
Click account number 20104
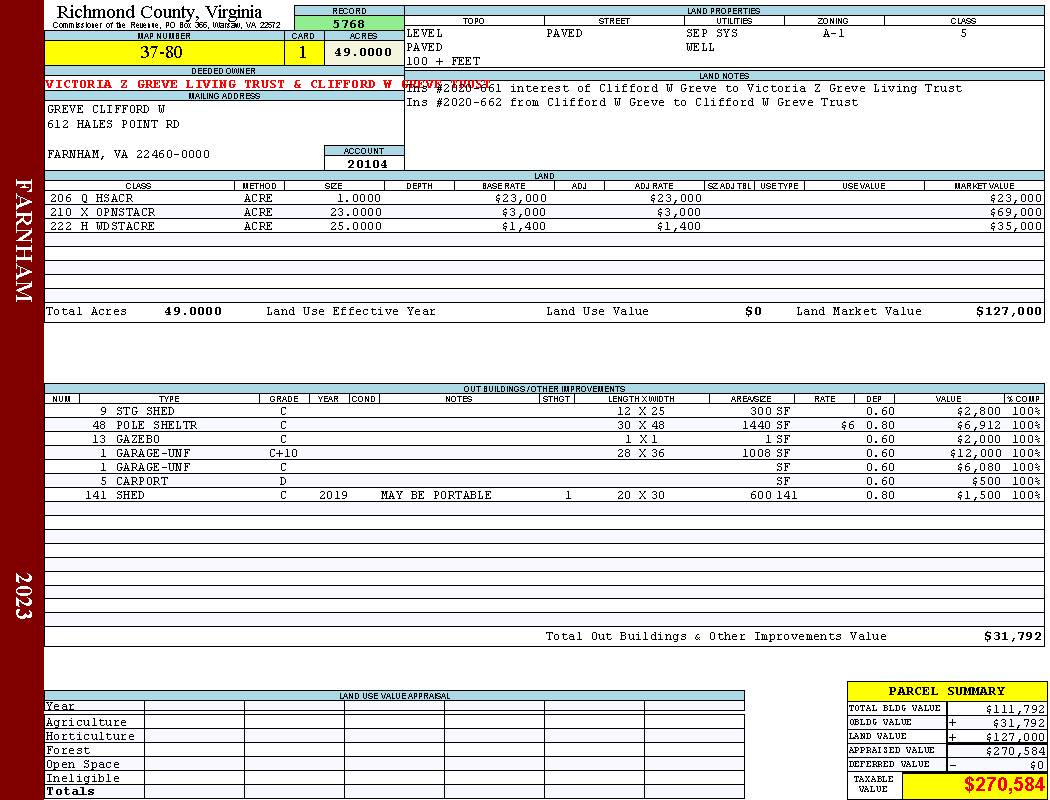367,163
